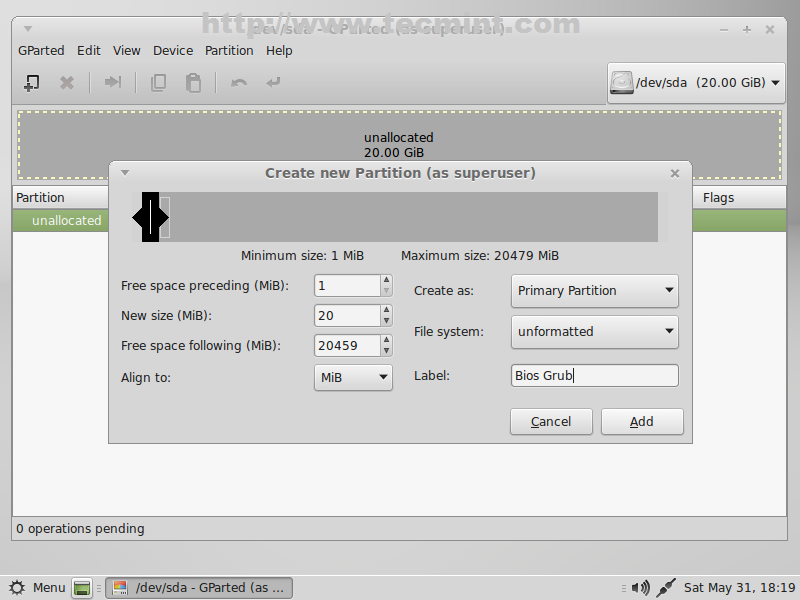Open the main window title menu arrow
The width and height of the screenshot is (800, 600).
[28, 29]
